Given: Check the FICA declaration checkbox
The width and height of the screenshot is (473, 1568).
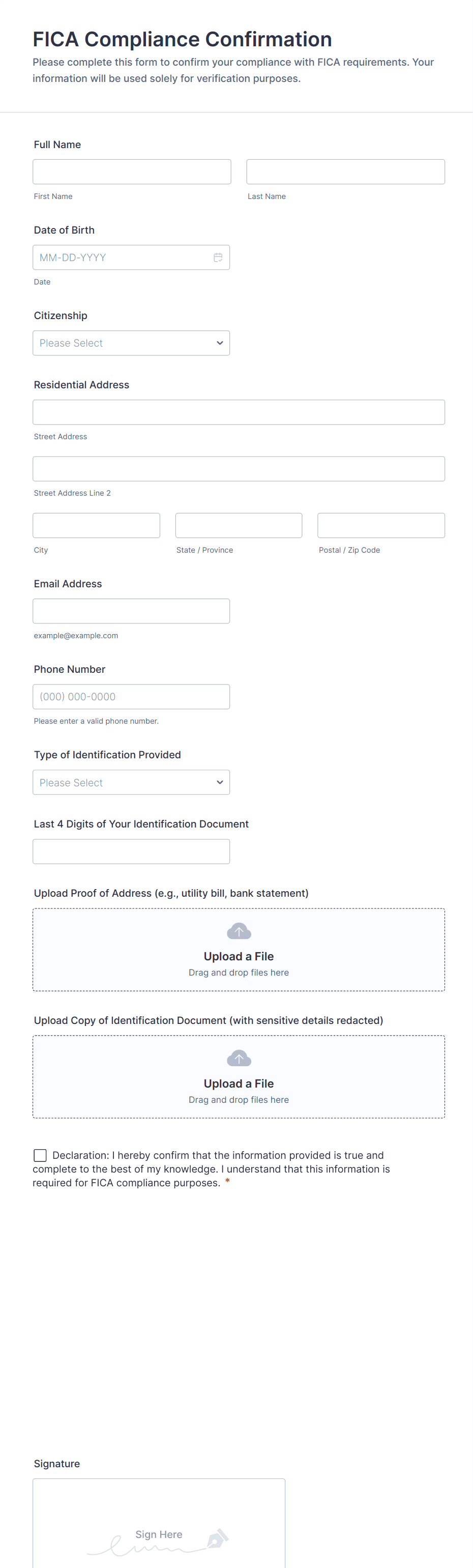Looking at the screenshot, I should [40, 1155].
